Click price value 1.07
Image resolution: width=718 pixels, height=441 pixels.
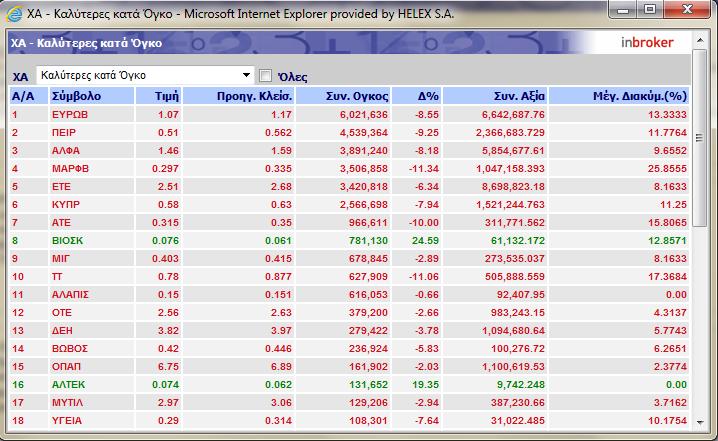point(168,114)
